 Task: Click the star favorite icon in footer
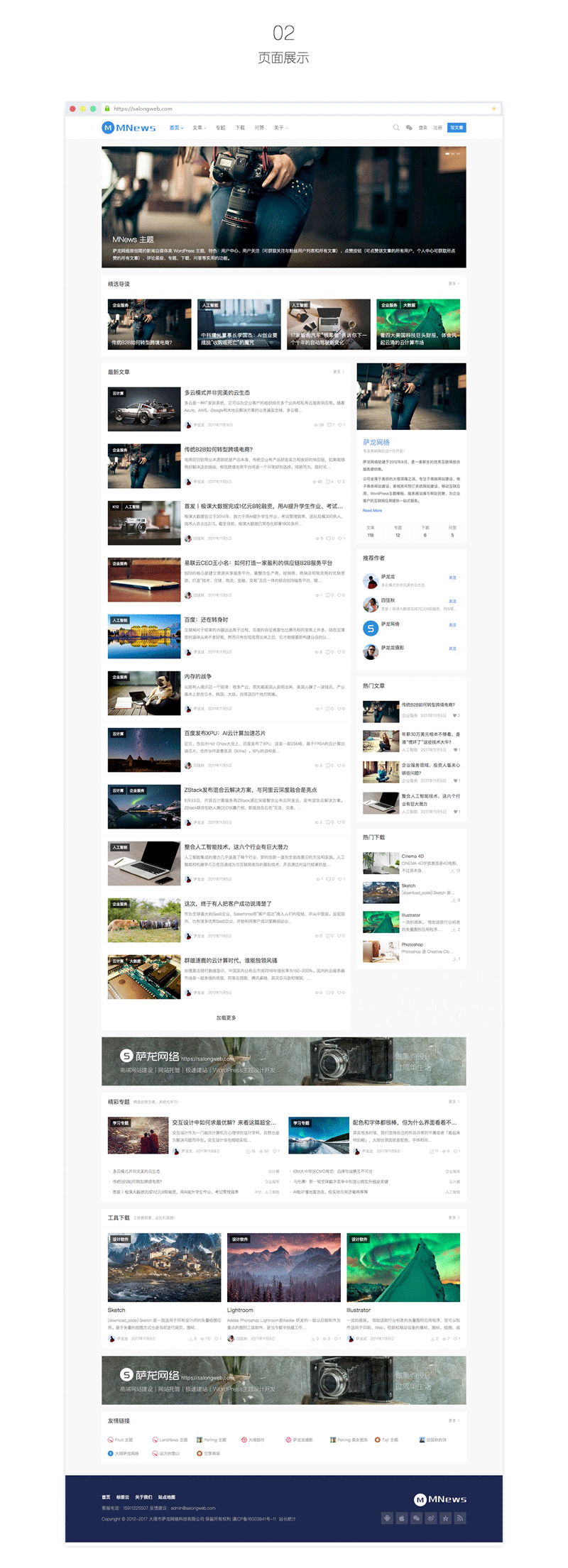pyautogui.click(x=445, y=1518)
